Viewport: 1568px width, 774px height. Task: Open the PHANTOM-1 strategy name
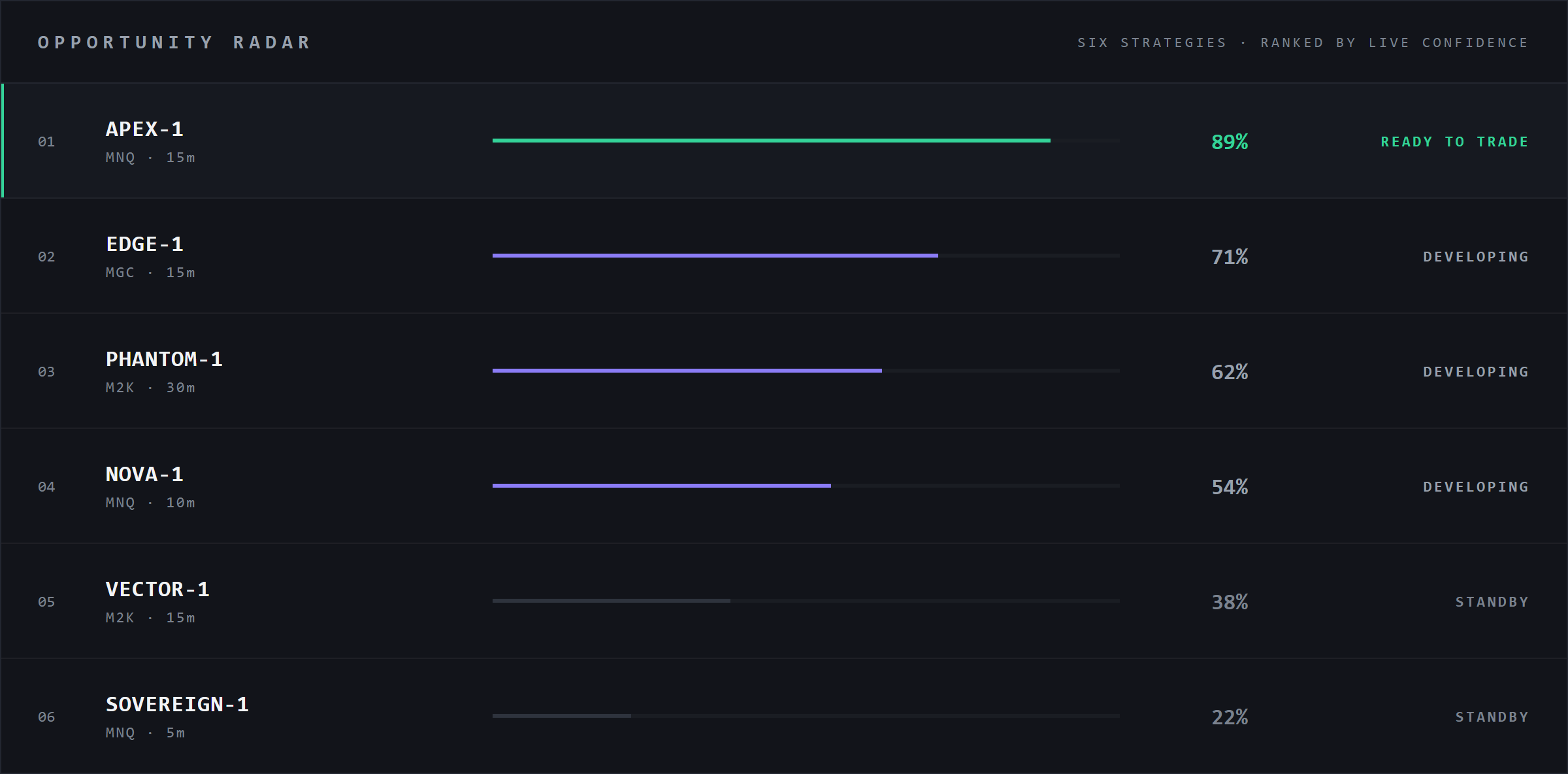164,359
